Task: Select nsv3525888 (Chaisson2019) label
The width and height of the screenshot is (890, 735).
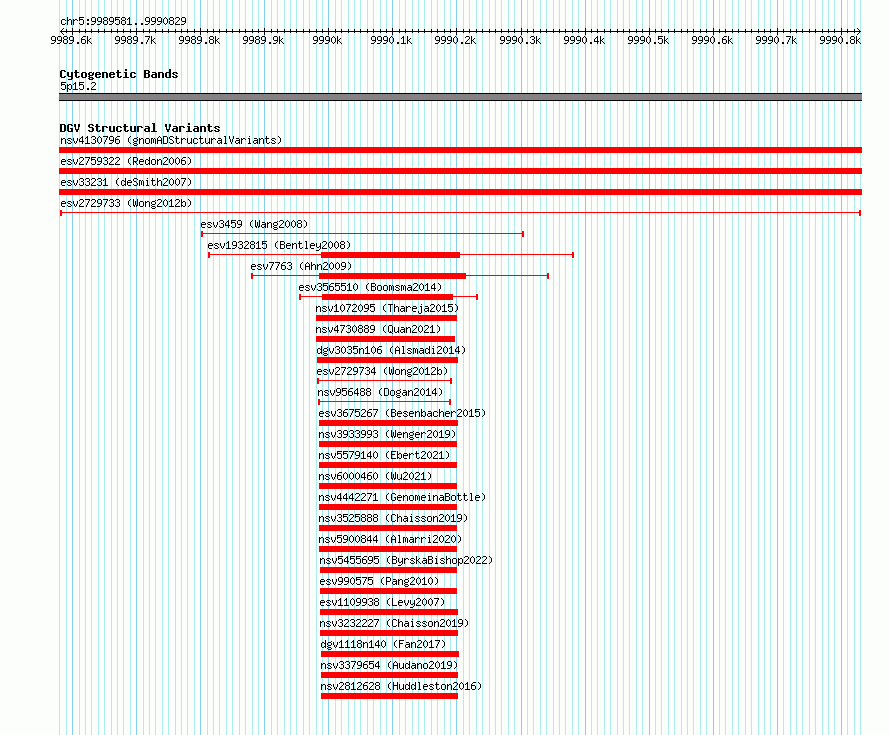Action: 393,518
